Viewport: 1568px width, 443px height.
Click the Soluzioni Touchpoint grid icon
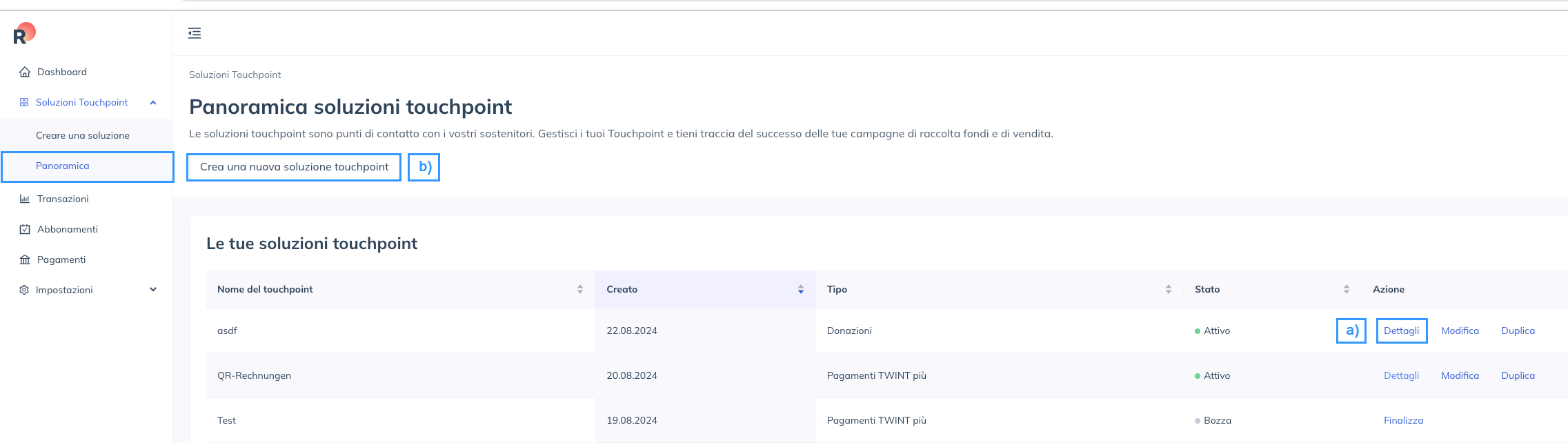(24, 102)
